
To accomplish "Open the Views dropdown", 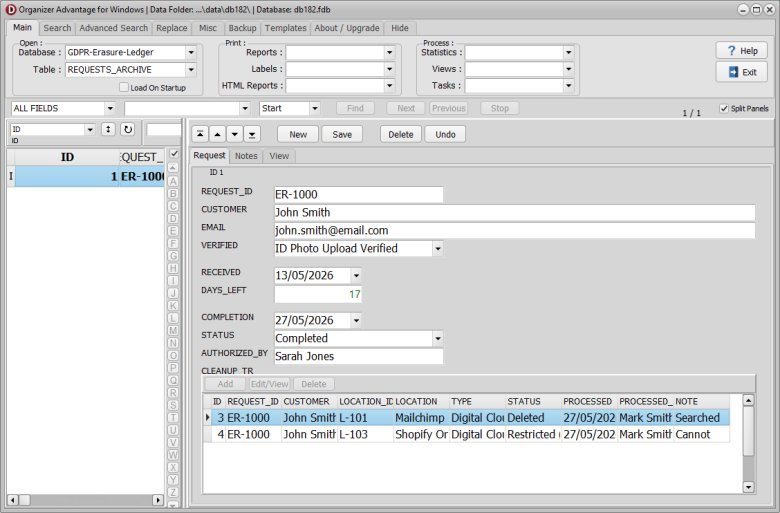I will (x=569, y=69).
